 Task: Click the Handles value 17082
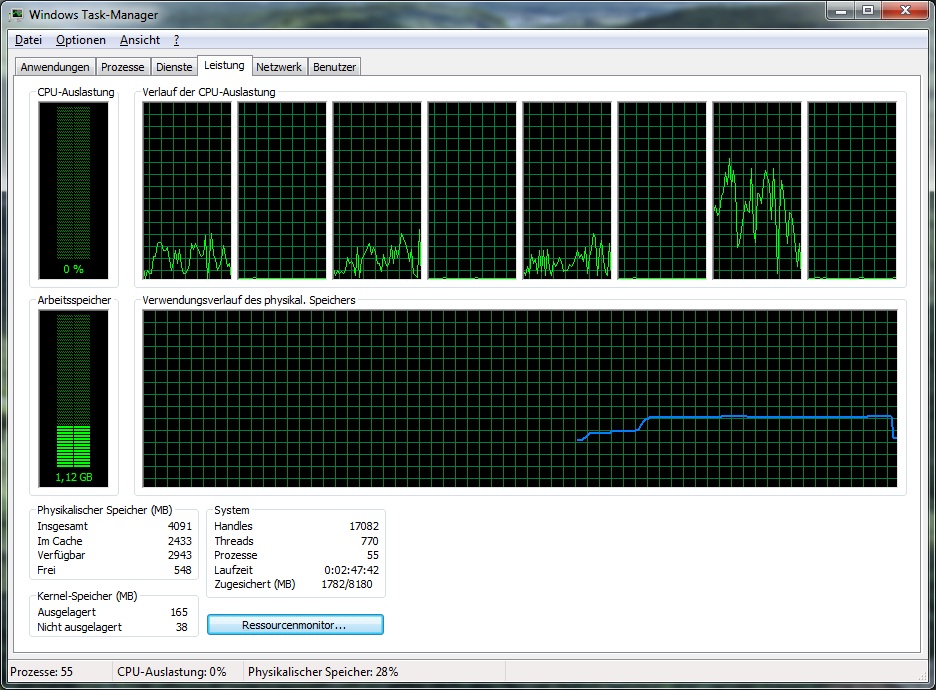364,526
